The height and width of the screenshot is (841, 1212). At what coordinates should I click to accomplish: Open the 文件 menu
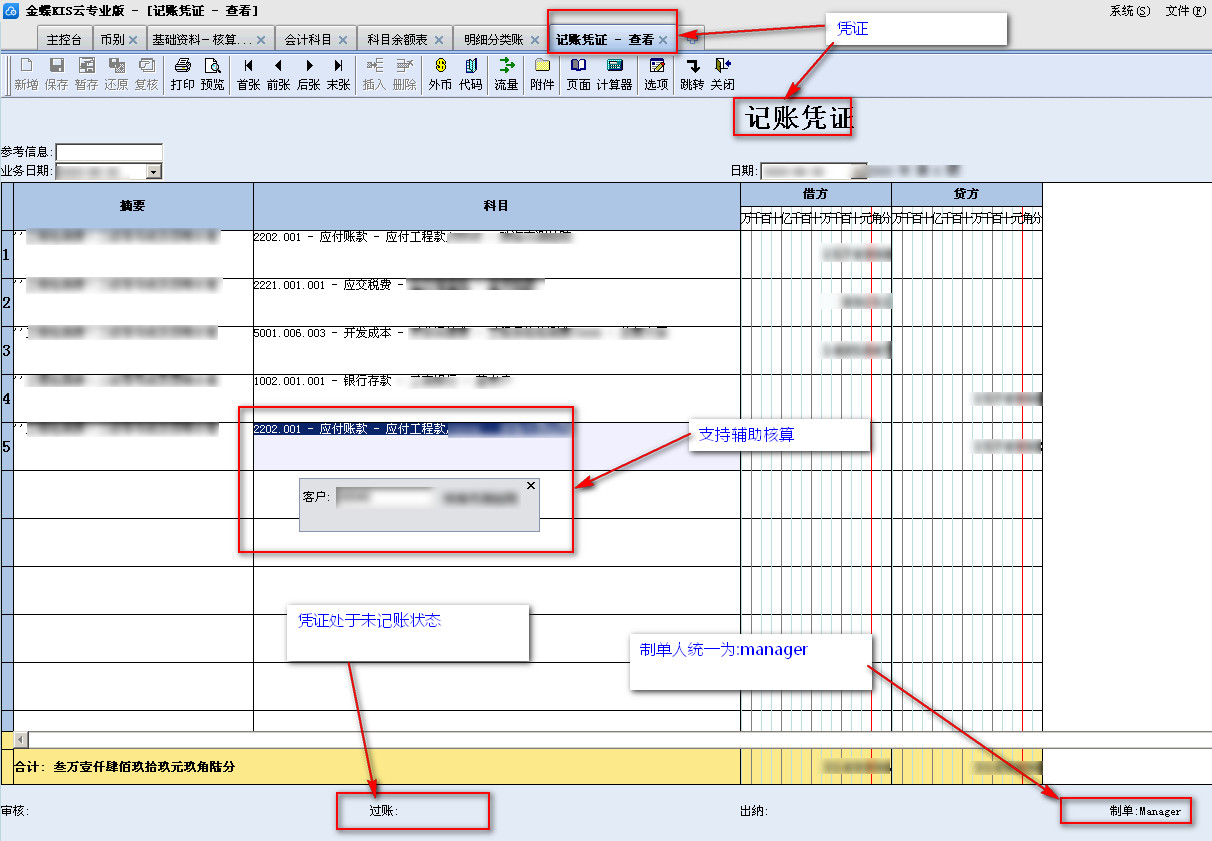click(x=1185, y=11)
